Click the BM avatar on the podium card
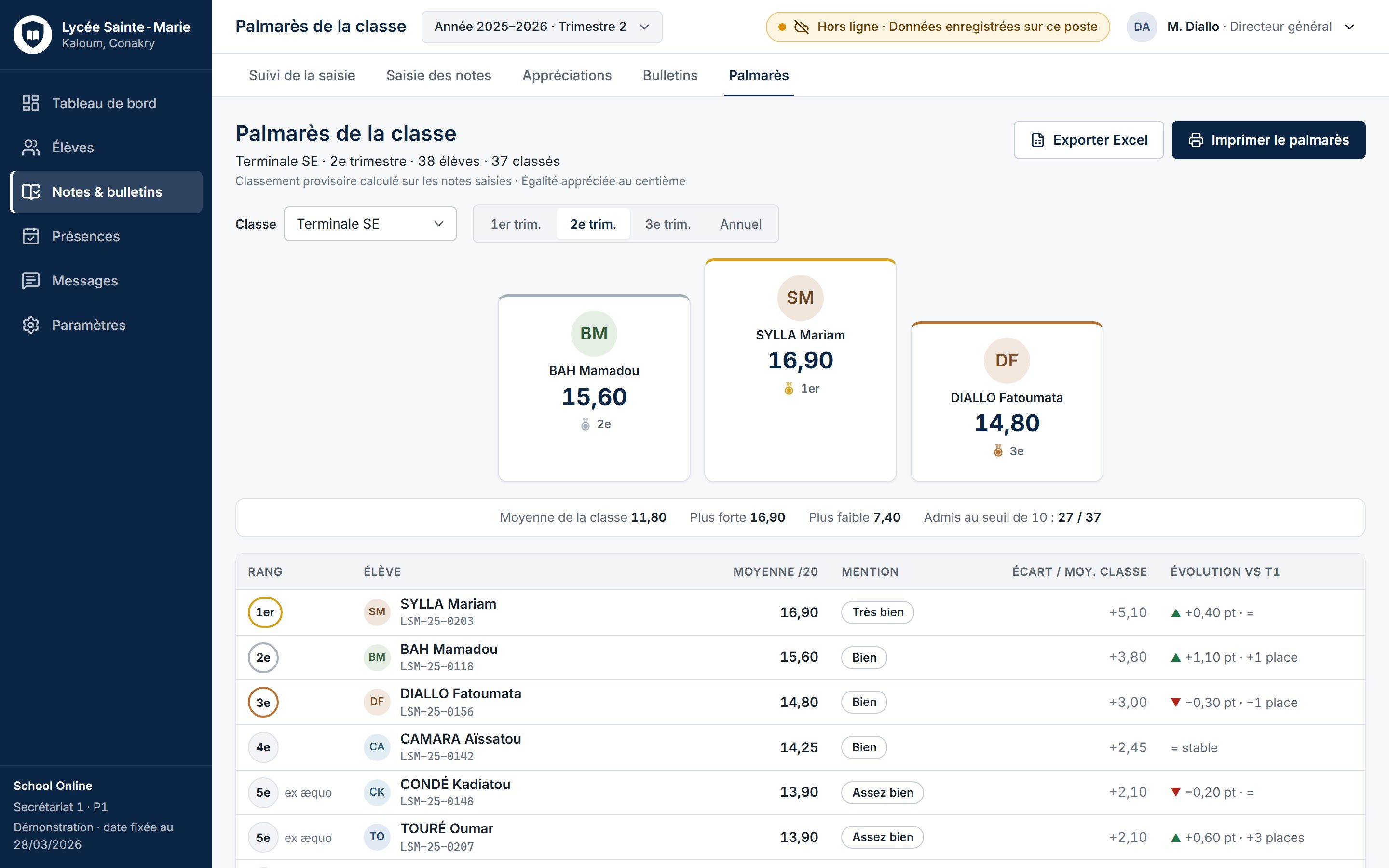This screenshot has width=1389, height=868. pos(594,334)
